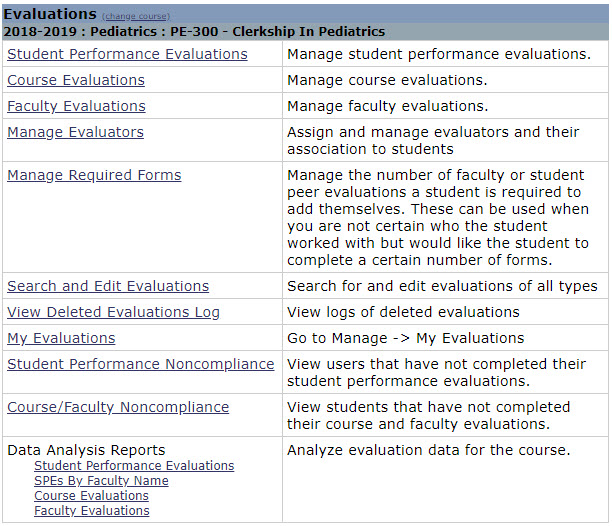Open Faculty Evaluations under Data Analysis Reports
This screenshot has width=612, height=526.
[x=91, y=511]
